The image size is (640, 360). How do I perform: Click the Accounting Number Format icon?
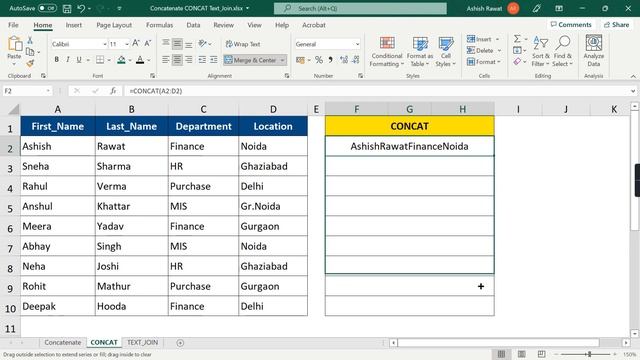[300, 60]
